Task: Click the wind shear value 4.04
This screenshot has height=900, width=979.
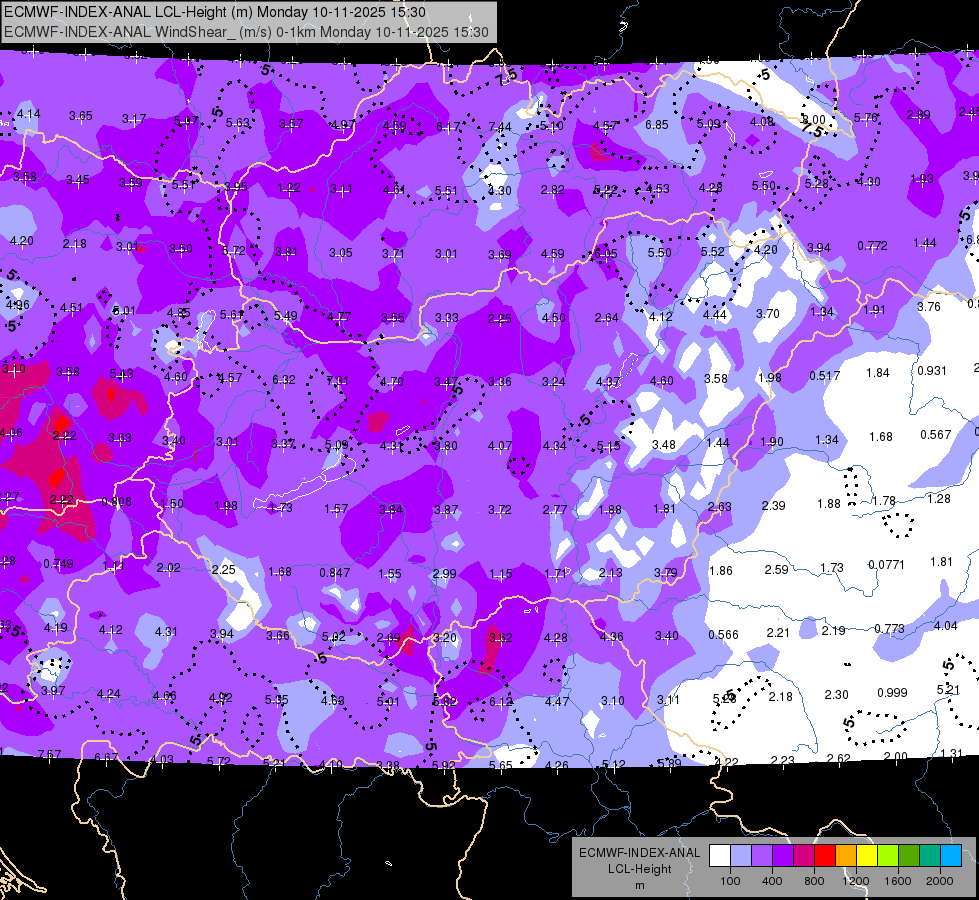Action: click(945, 626)
